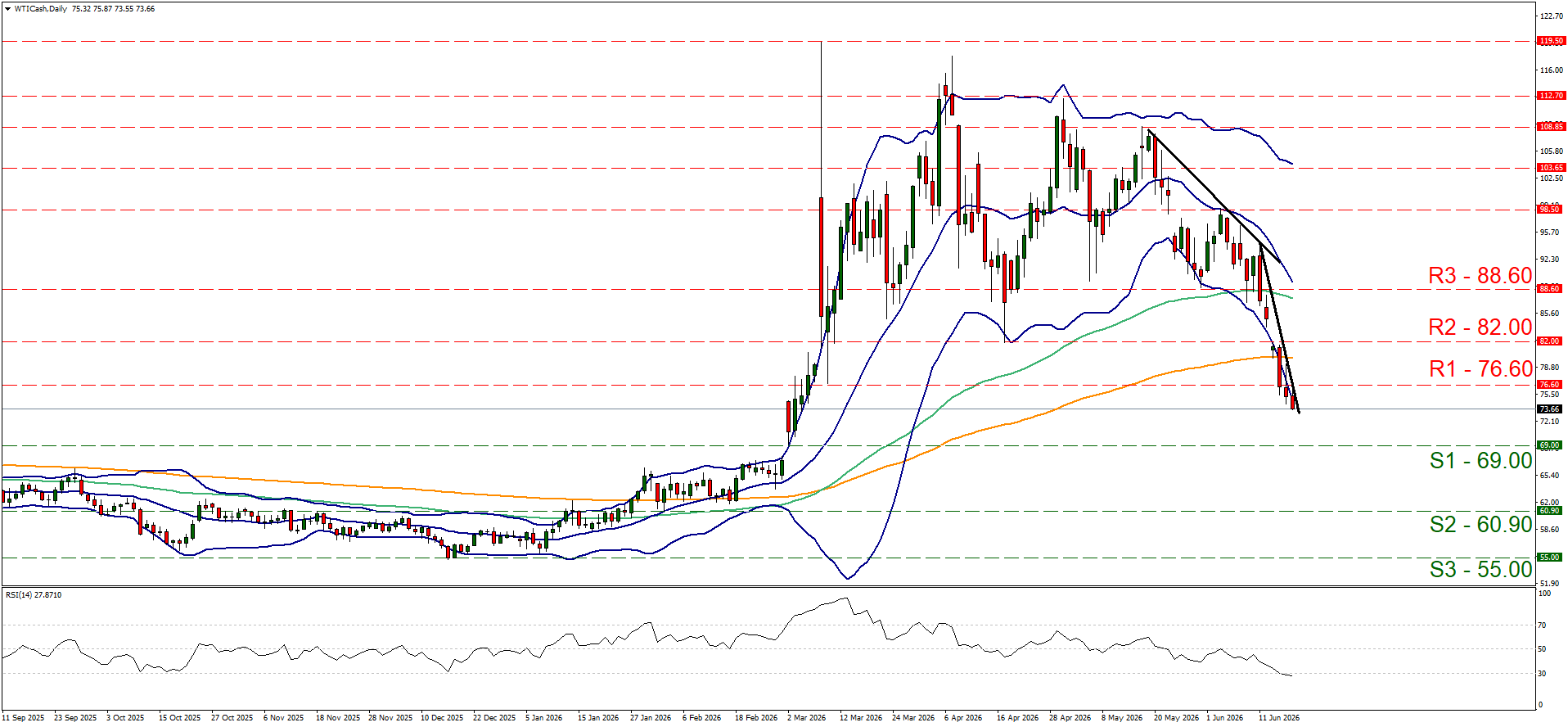Screen dimensions: 1568x727
Task: Click the chart dropdown triangle beside WTICash,Daily
Action: 9,9
